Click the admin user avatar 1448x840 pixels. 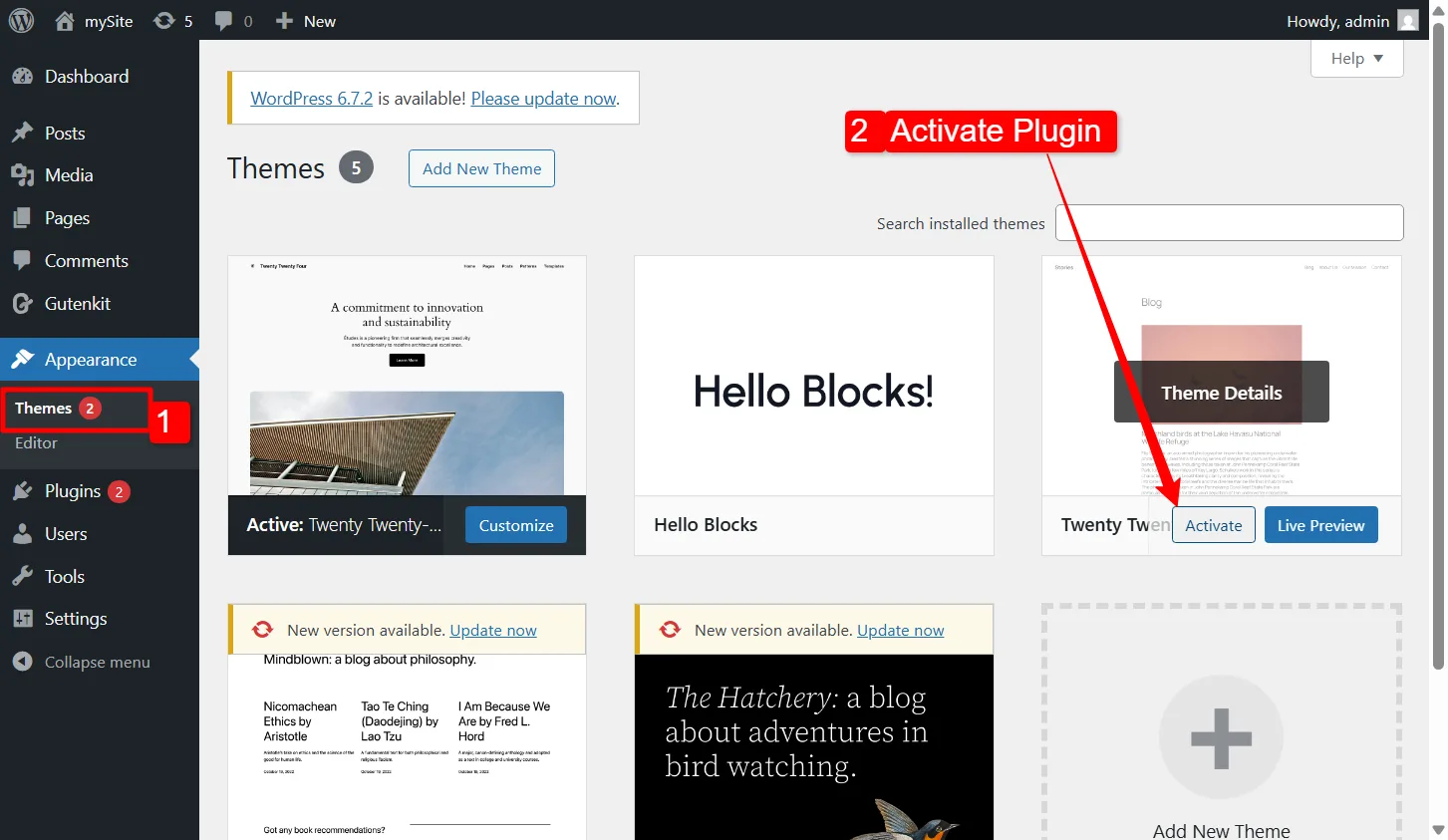1407,21
